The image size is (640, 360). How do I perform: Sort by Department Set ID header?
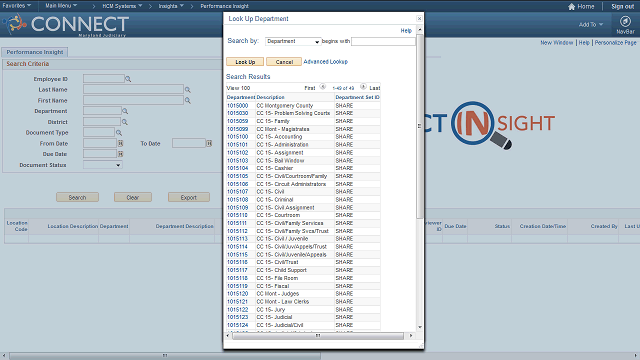tap(357, 97)
